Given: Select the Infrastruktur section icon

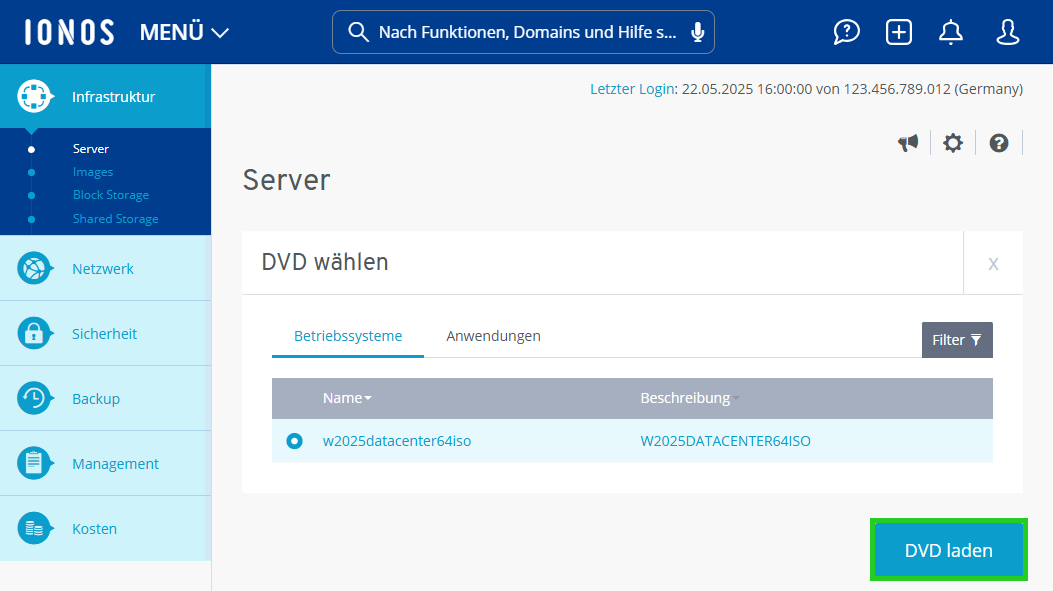Looking at the screenshot, I should click(x=36, y=96).
